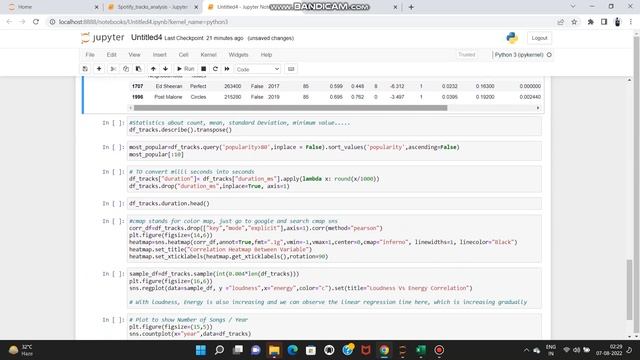This screenshot has width=640, height=360.
Task: Select the sns.regplot code cell
Action: [334, 288]
